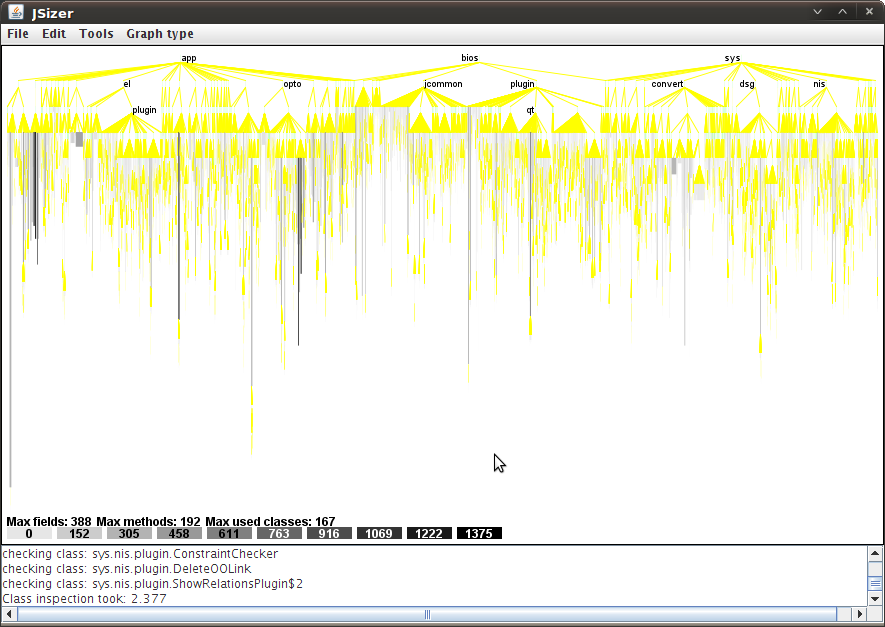
Task: Click the nis package node
Action: [x=819, y=84]
